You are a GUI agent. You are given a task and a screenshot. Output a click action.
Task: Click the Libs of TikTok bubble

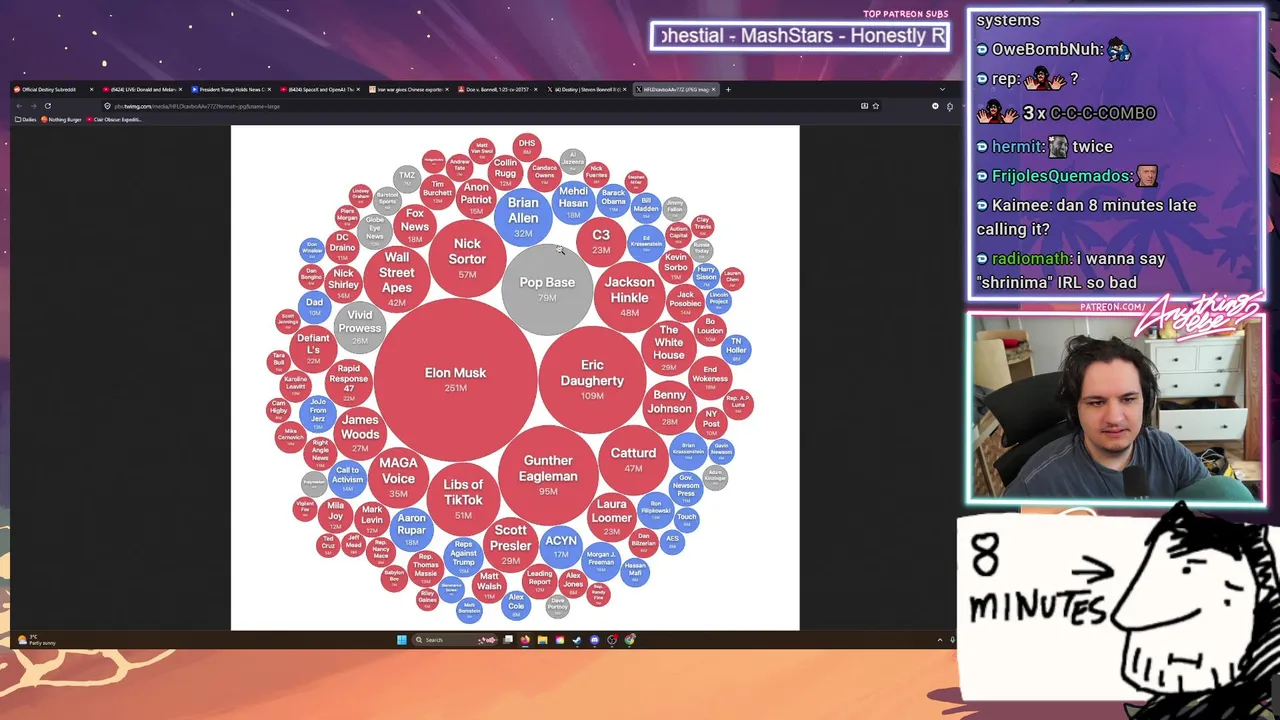pyautogui.click(x=463, y=497)
